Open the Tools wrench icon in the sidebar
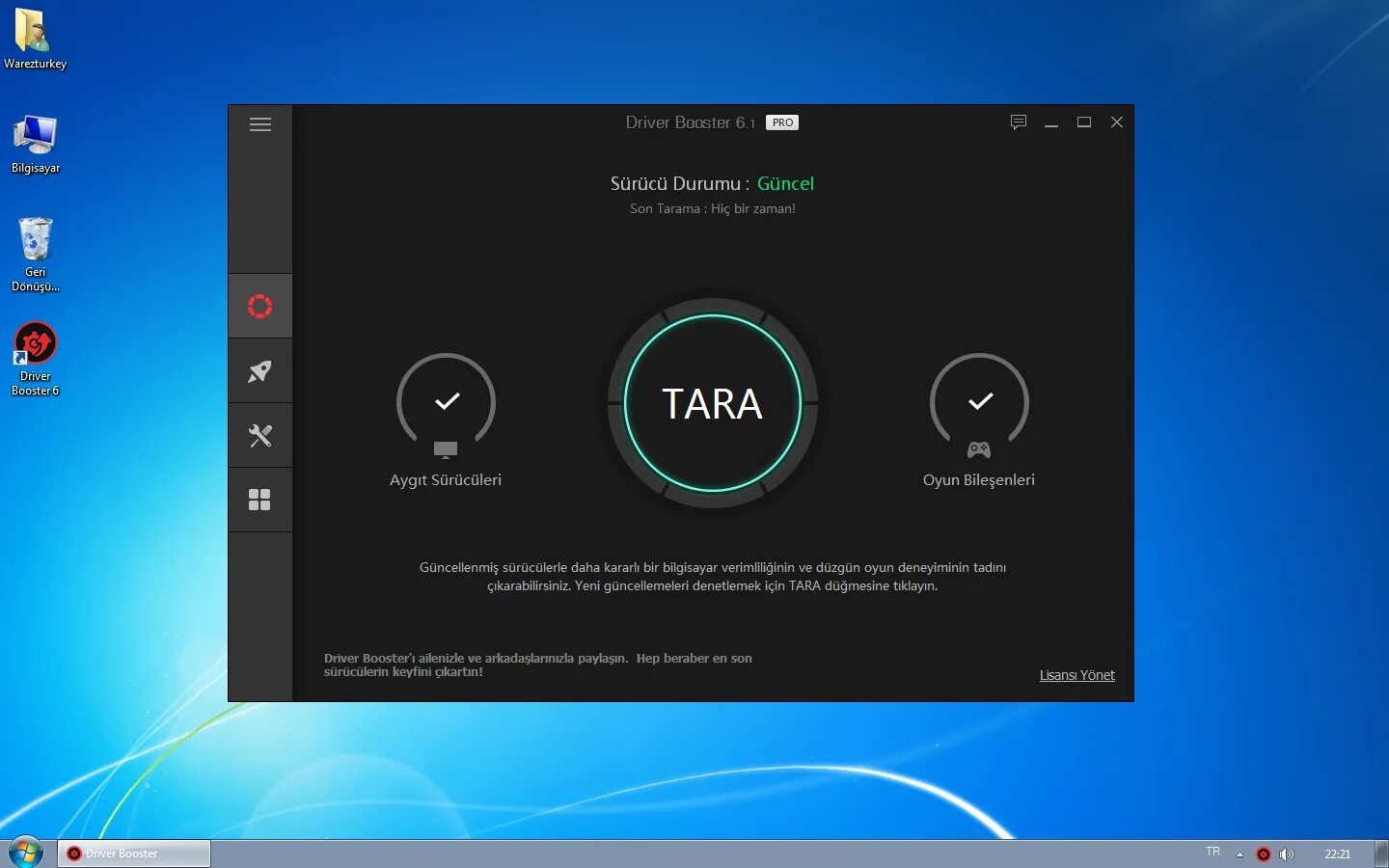The width and height of the screenshot is (1389, 868). tap(259, 435)
